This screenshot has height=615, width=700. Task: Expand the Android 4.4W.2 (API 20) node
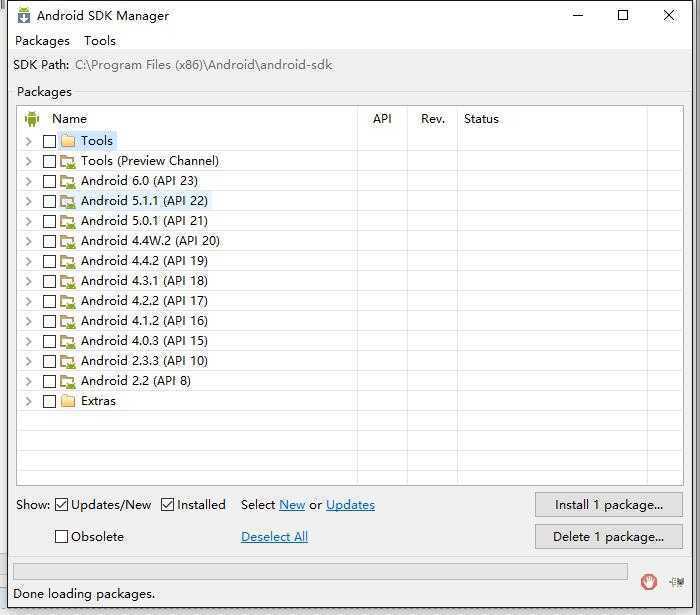point(29,241)
